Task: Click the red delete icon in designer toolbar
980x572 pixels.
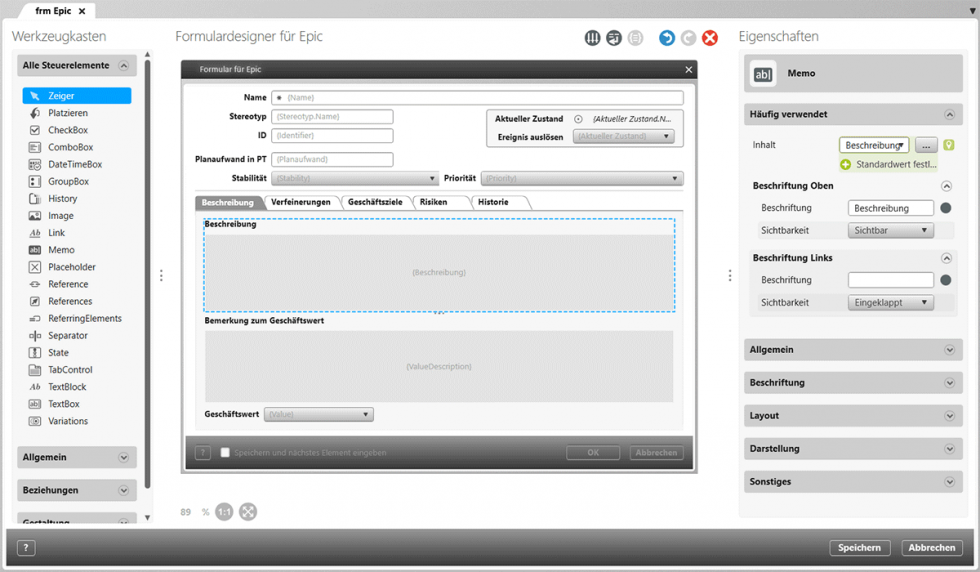Action: click(x=710, y=38)
